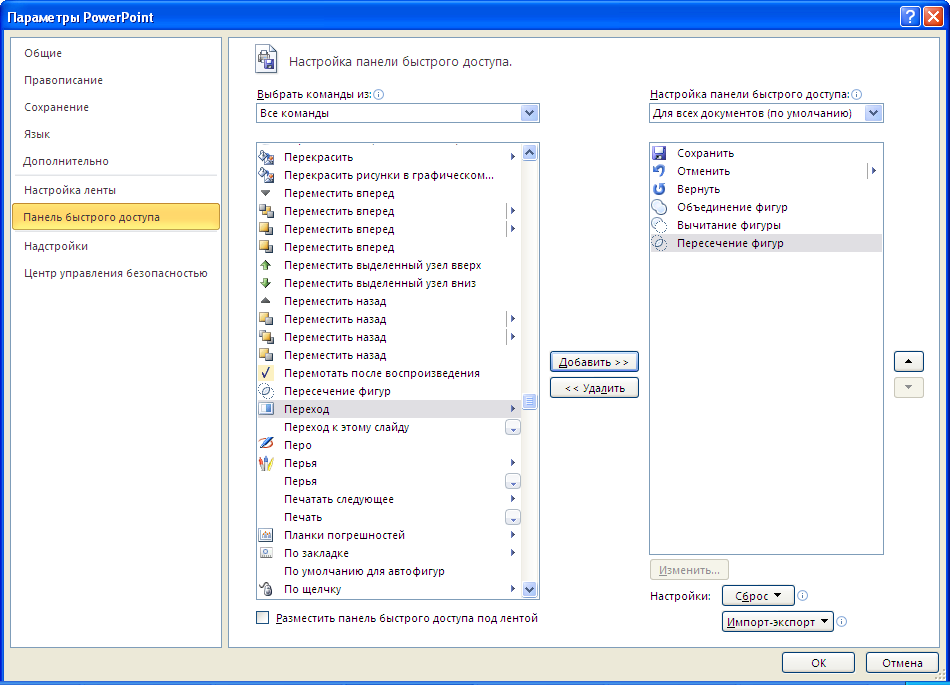Select the Перо pen icon
The height and width of the screenshot is (685, 950).
click(x=266, y=445)
